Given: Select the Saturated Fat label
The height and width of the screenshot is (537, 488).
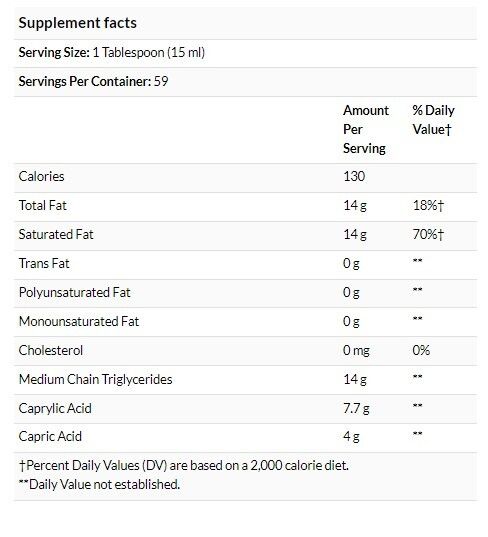Looking at the screenshot, I should [x=56, y=235].
